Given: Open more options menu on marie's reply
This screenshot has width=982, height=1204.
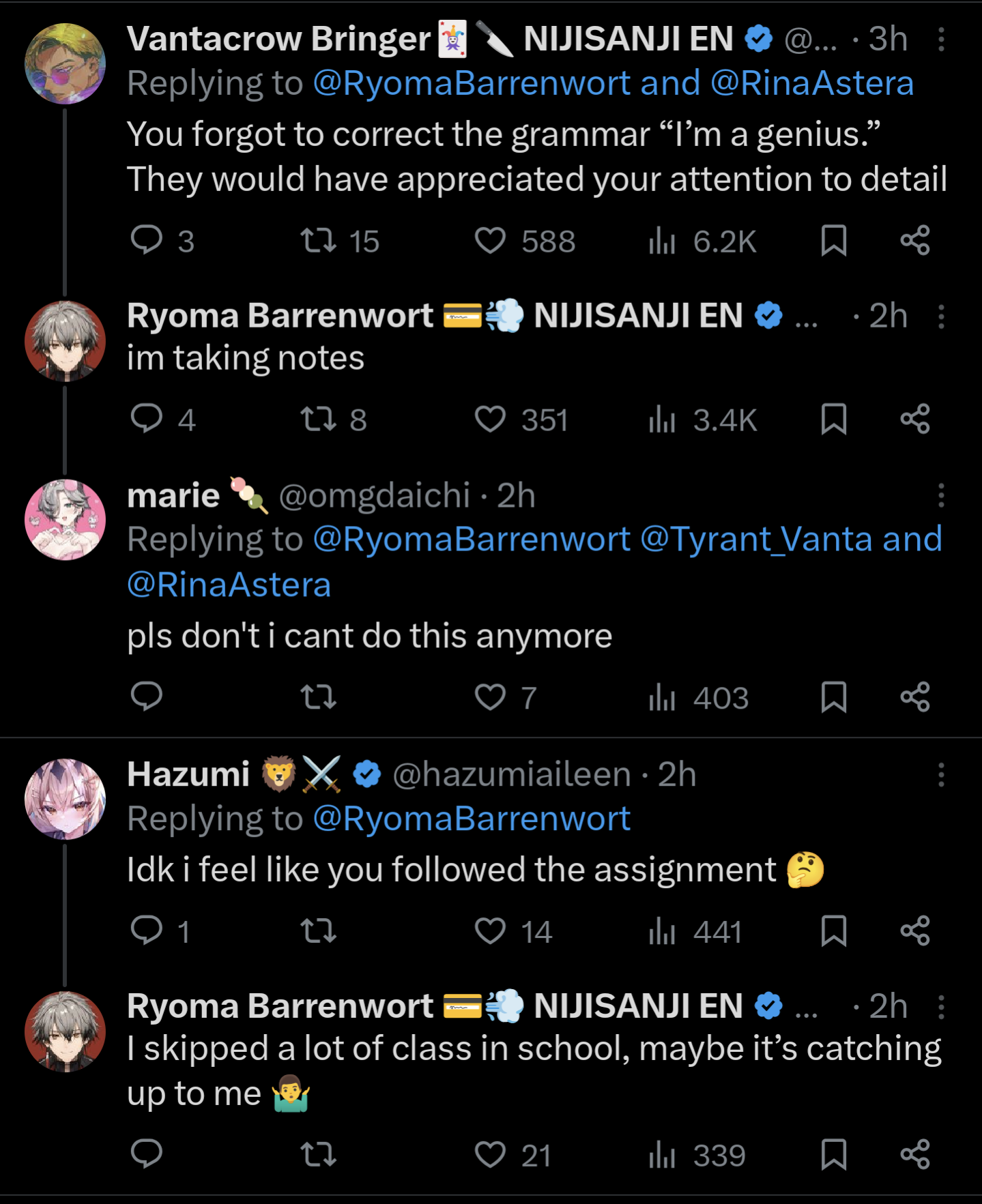Looking at the screenshot, I should coord(941,495).
